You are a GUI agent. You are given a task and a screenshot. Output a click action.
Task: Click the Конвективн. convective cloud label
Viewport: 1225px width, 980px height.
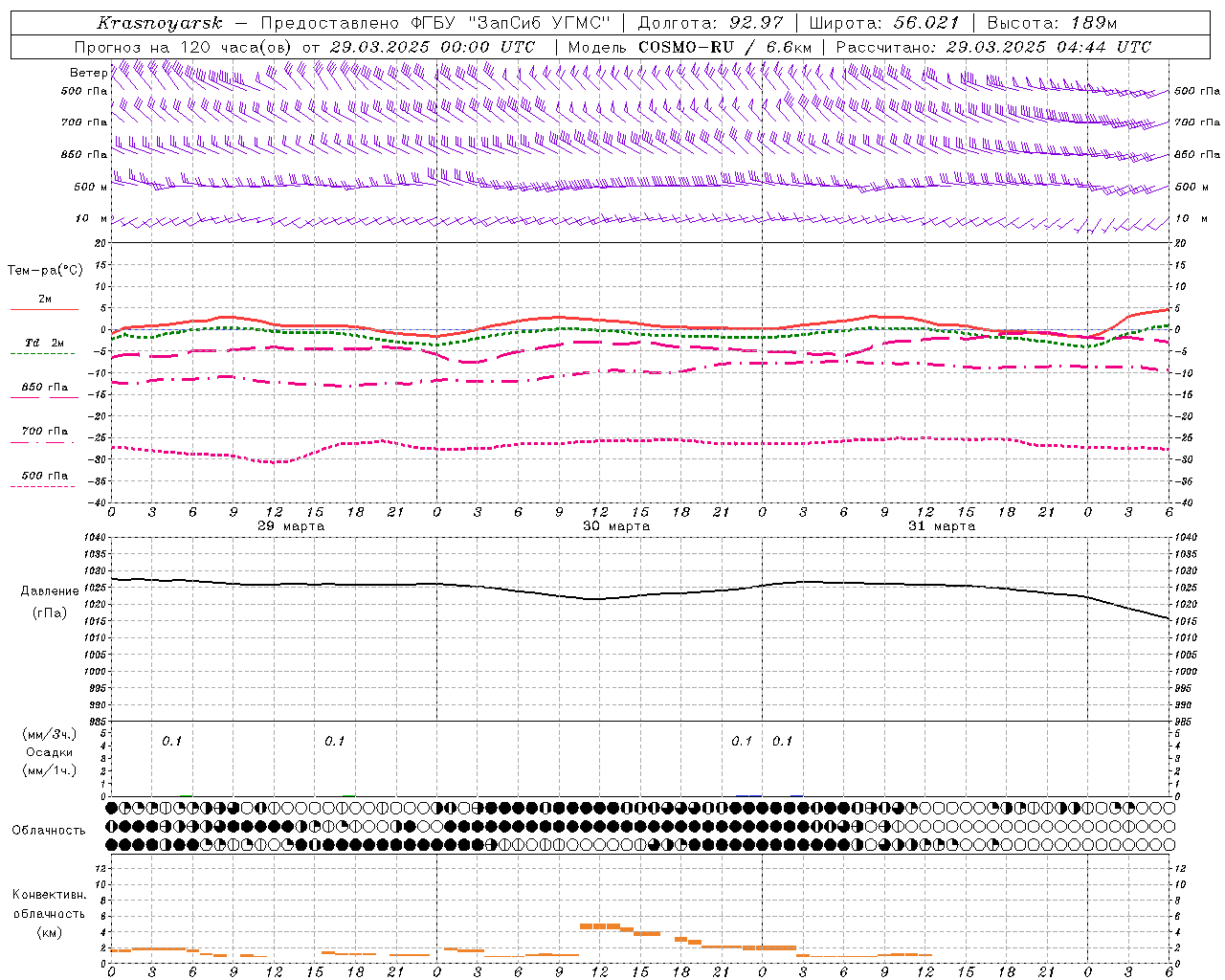point(49,895)
